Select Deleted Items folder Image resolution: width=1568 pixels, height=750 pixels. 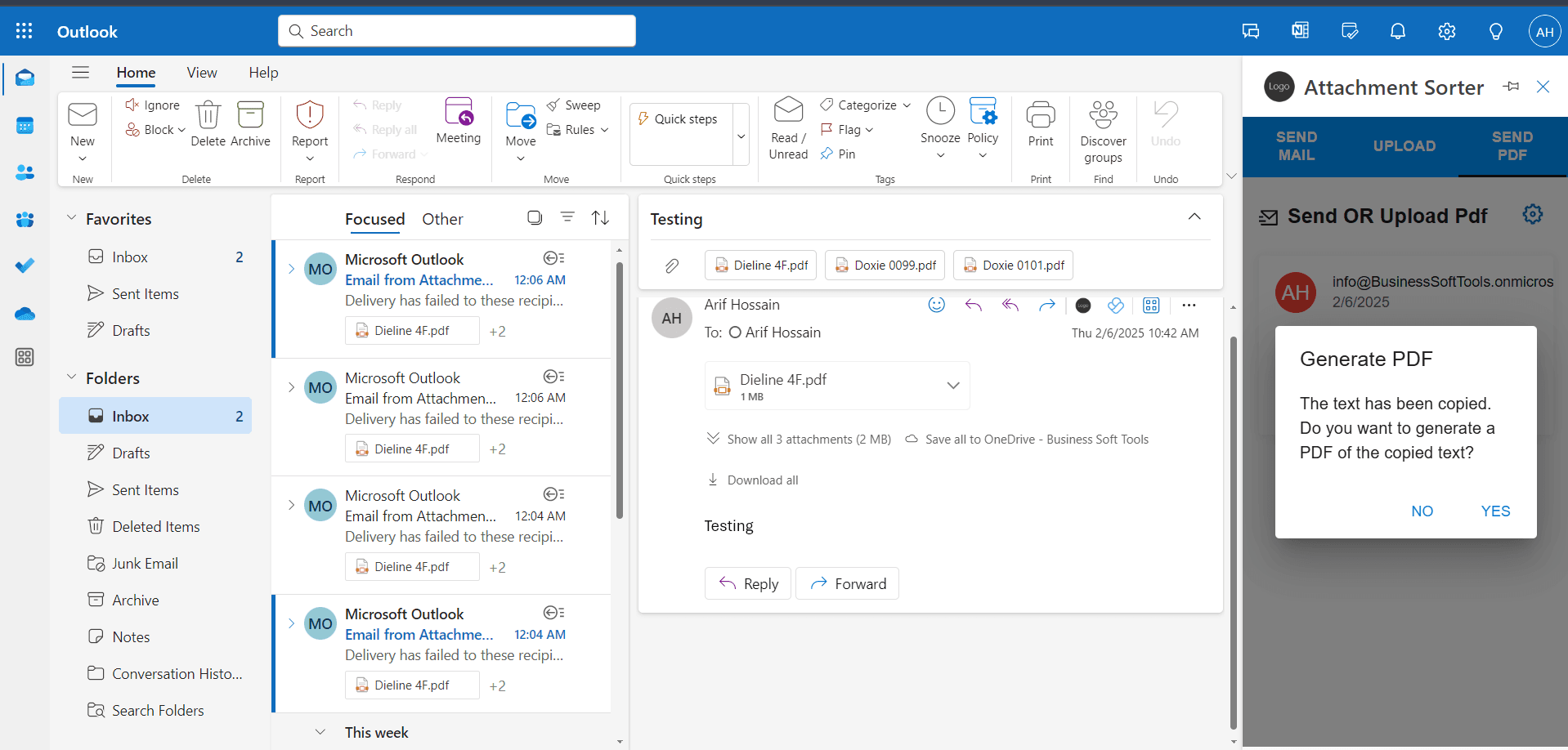(155, 526)
